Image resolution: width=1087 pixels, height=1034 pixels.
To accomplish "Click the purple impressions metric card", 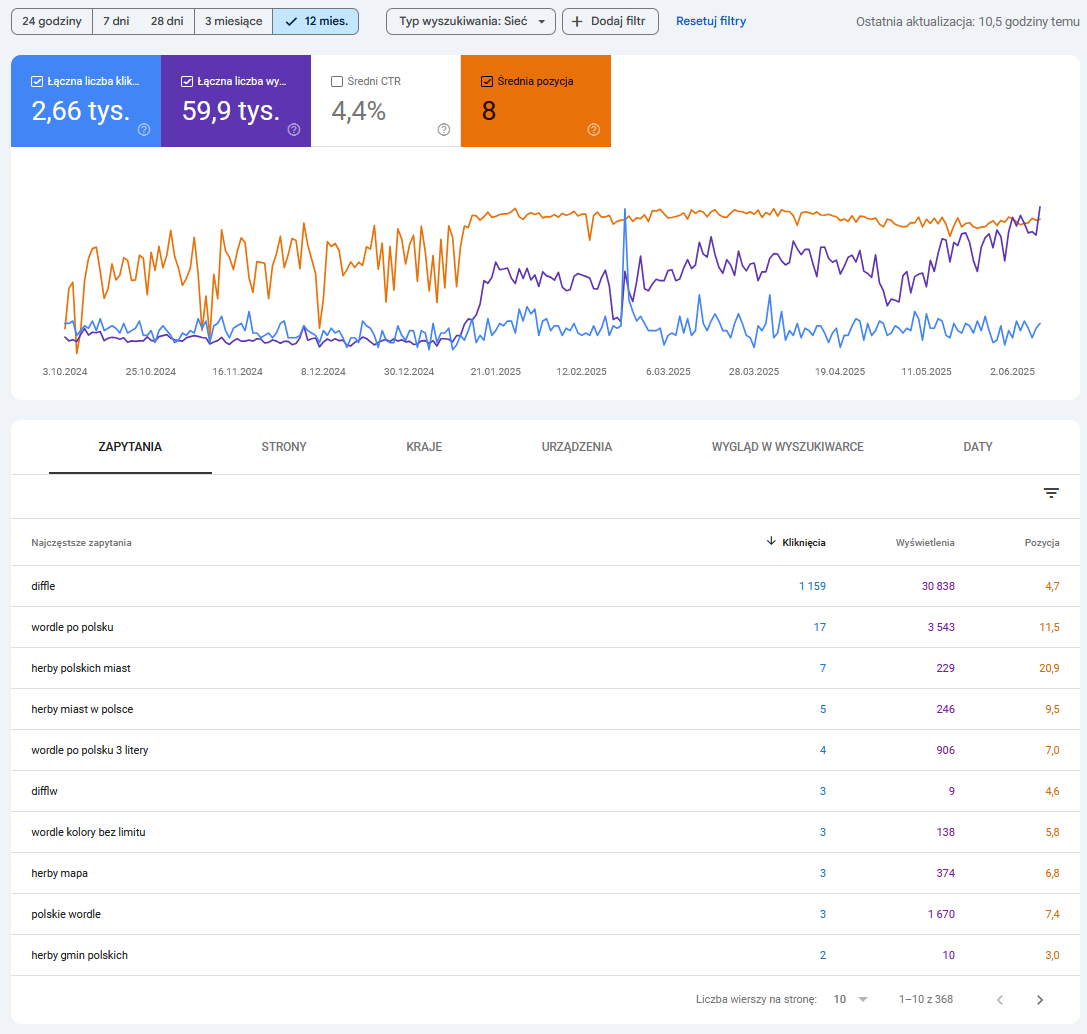I will point(235,110).
